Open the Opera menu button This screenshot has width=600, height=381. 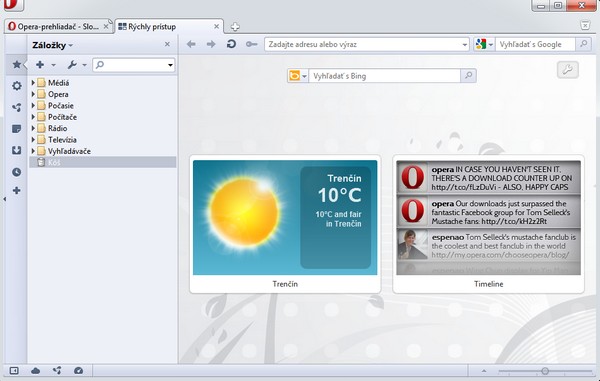click(x=13, y=5)
